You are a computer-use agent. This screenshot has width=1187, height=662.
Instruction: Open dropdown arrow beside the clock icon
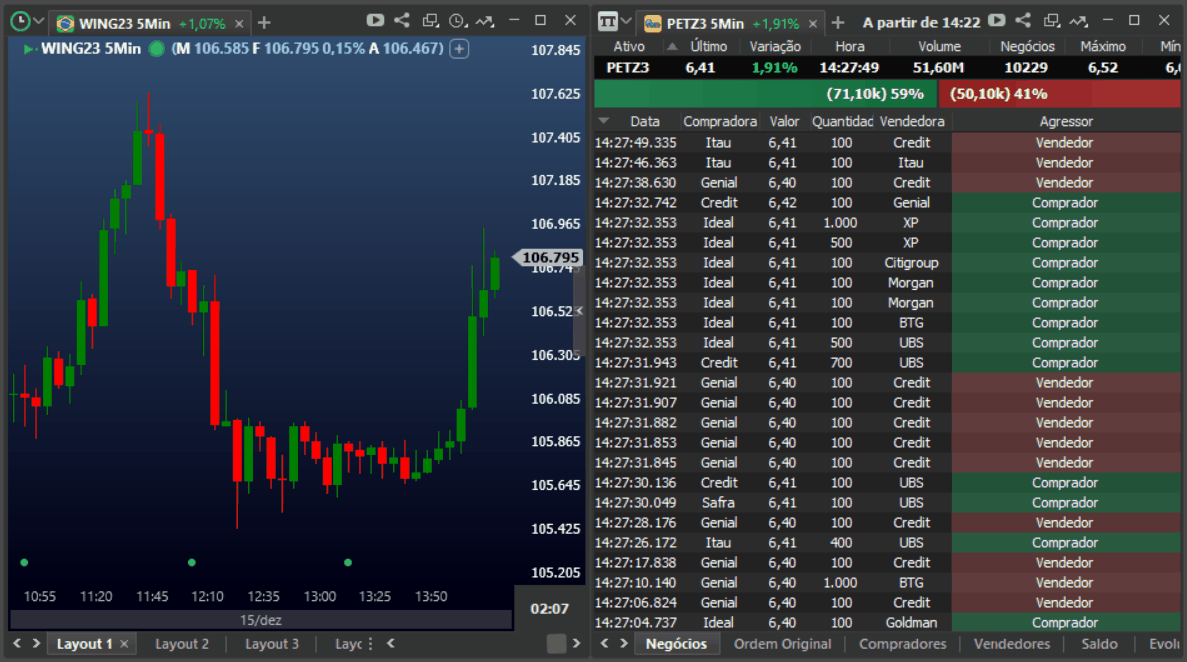click(39, 21)
